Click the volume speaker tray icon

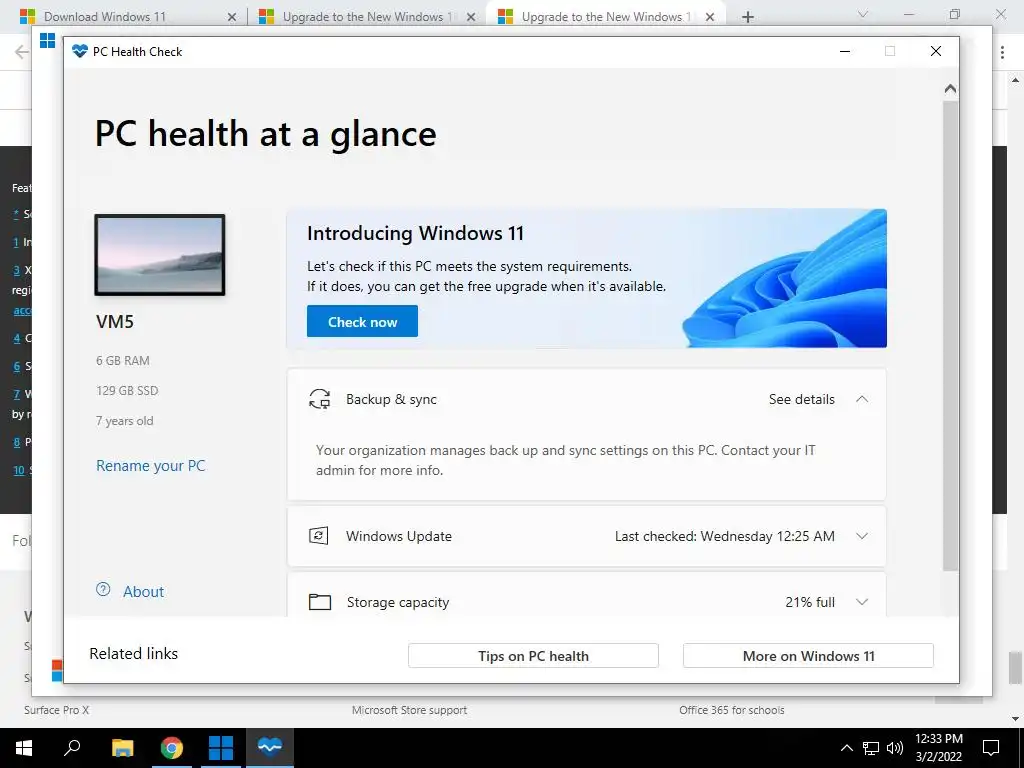[x=895, y=748]
